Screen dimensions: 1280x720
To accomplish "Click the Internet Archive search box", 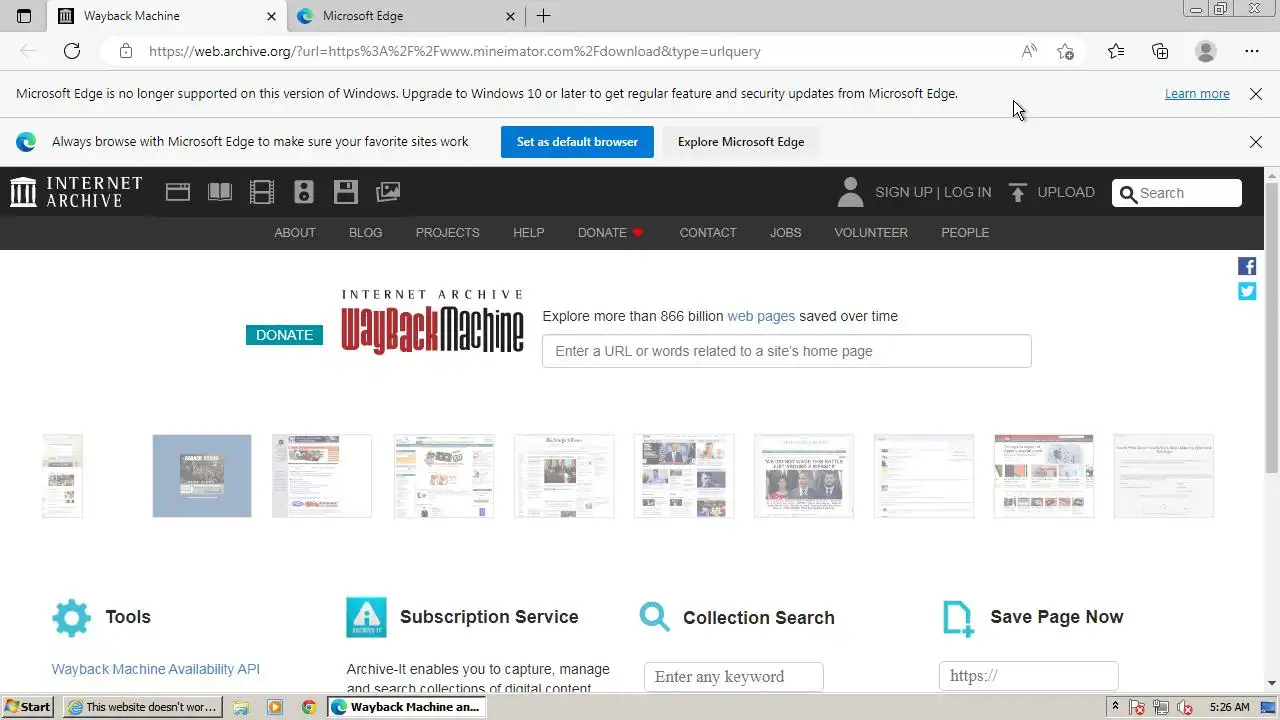I will pyautogui.click(x=1177, y=193).
